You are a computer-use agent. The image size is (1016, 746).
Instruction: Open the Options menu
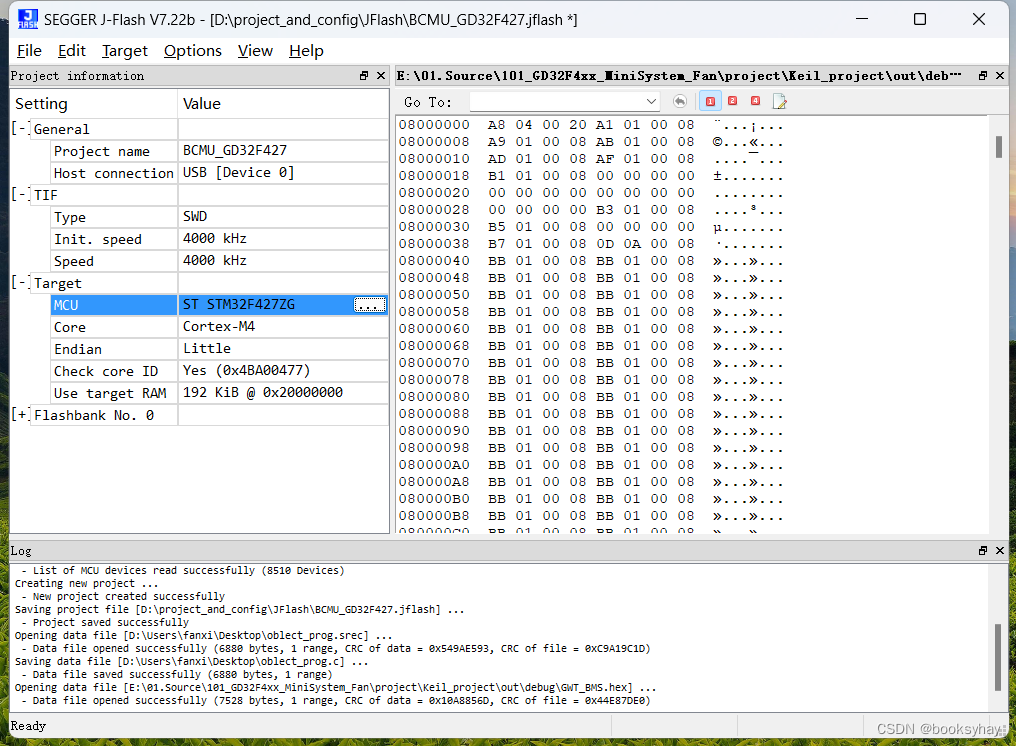[x=192, y=51]
